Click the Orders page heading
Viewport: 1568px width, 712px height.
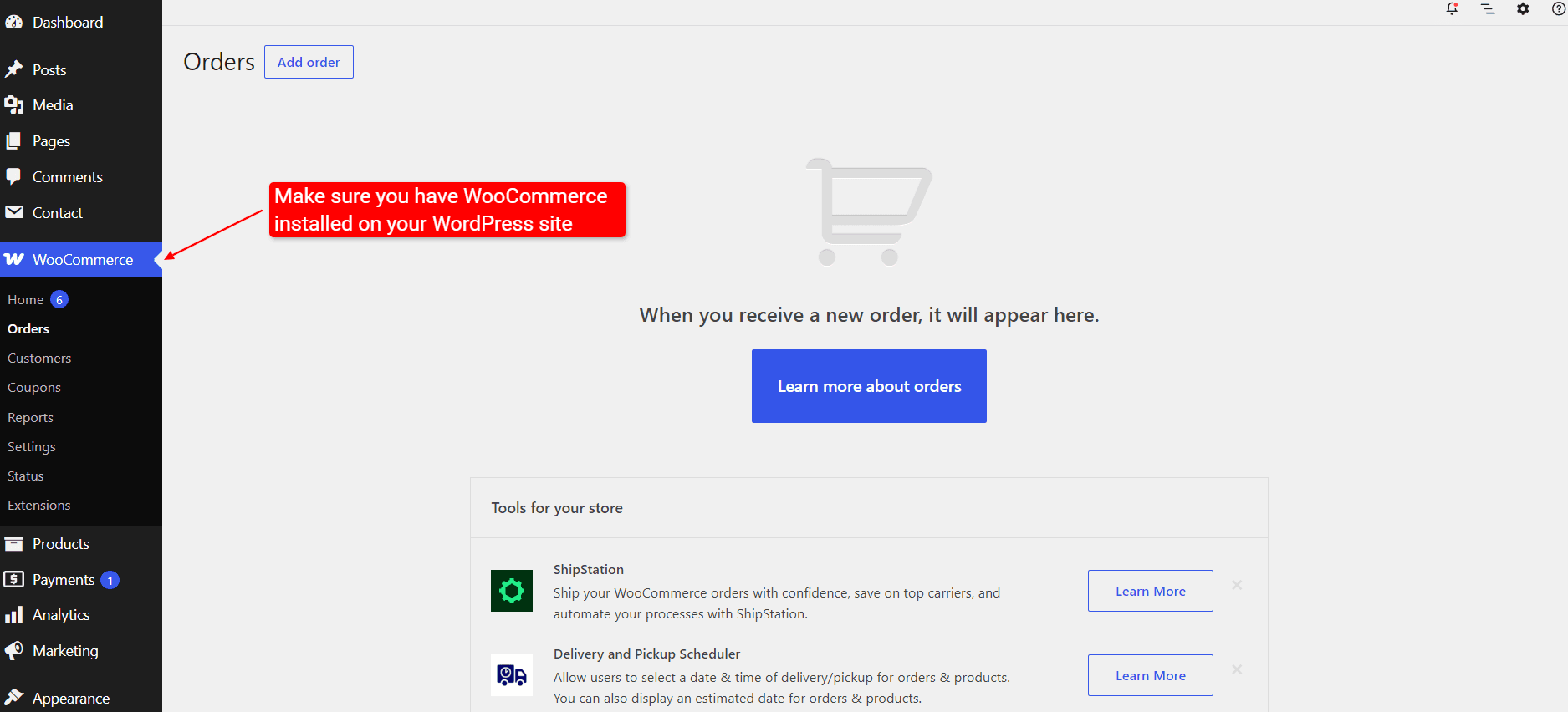[x=219, y=62]
